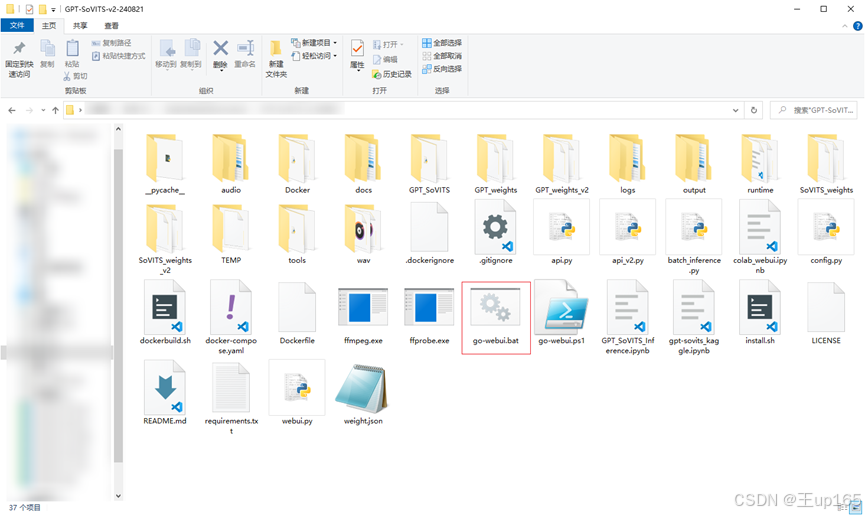Select the ffmpeg.exe executable

pos(363,313)
